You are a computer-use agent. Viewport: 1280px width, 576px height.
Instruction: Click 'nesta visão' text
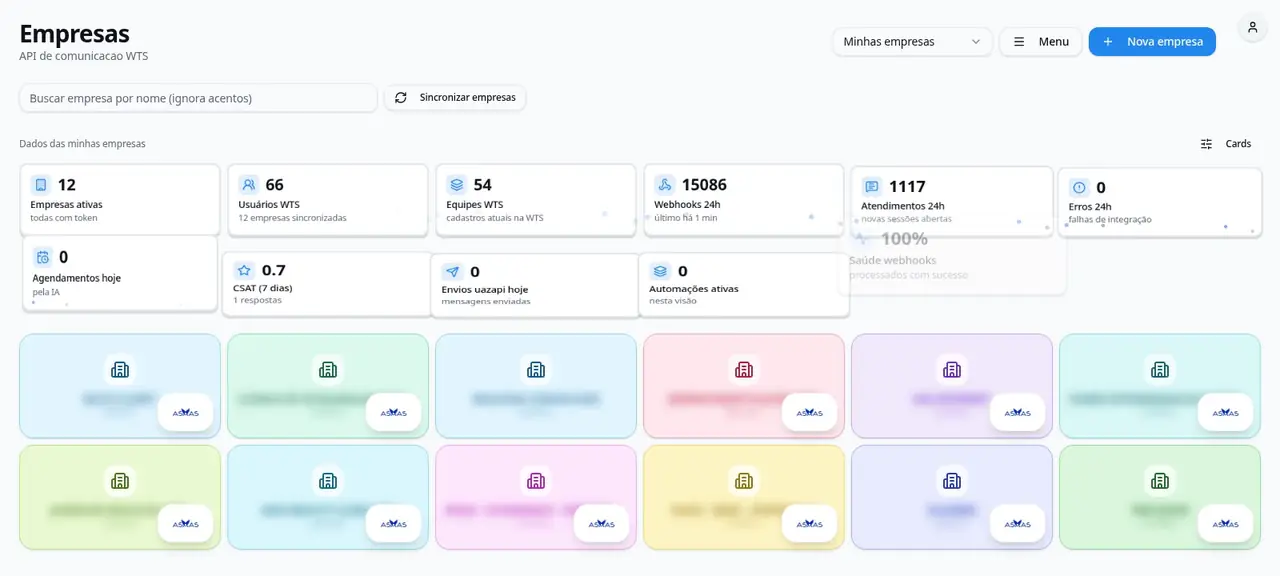tap(673, 300)
